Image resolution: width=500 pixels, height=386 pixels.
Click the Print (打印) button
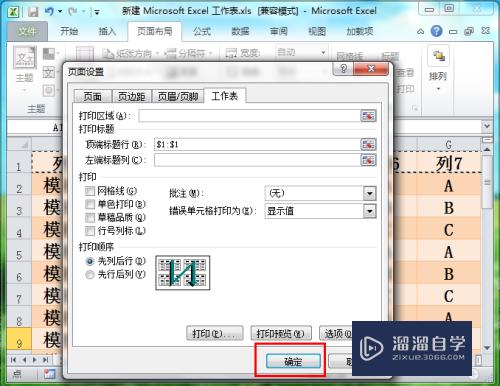[x=215, y=333]
